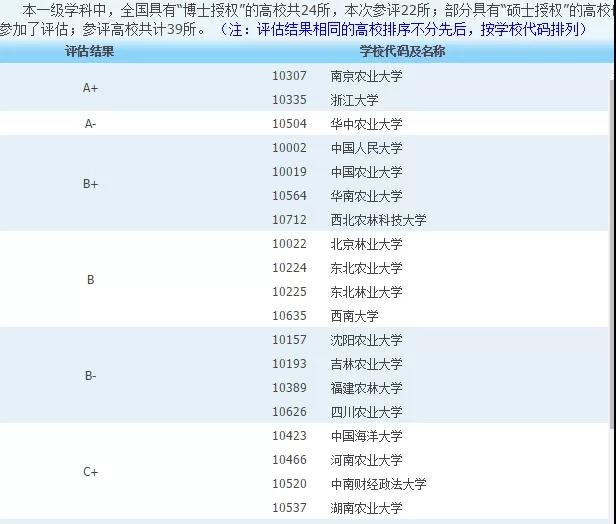
Task: Click the 评估结果 column header
Action: pos(90,51)
